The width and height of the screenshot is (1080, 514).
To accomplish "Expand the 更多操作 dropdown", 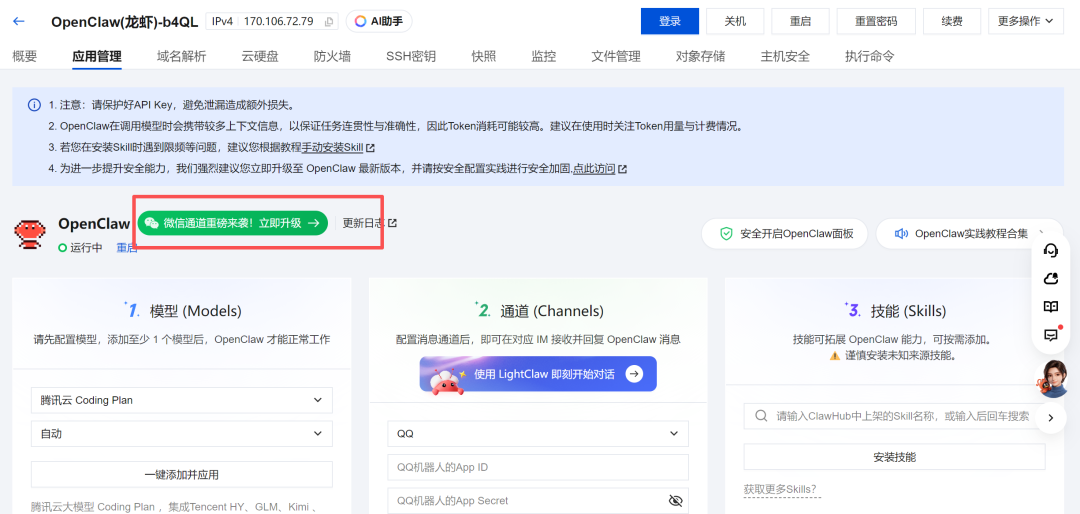I will [x=1025, y=21].
